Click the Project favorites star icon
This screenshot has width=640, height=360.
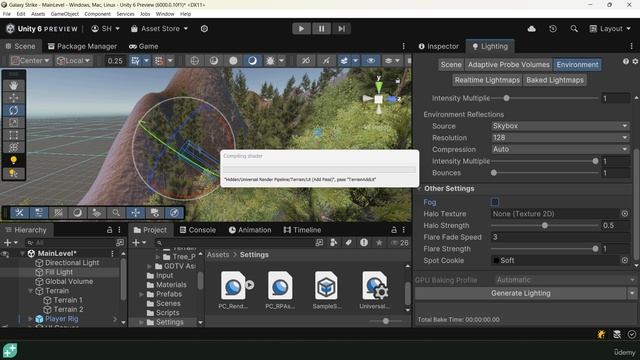[x=379, y=242]
